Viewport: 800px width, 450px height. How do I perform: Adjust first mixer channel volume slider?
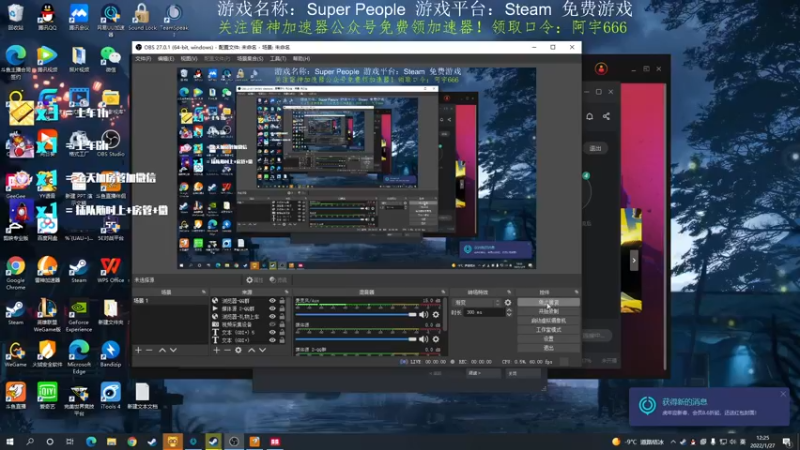356,314
